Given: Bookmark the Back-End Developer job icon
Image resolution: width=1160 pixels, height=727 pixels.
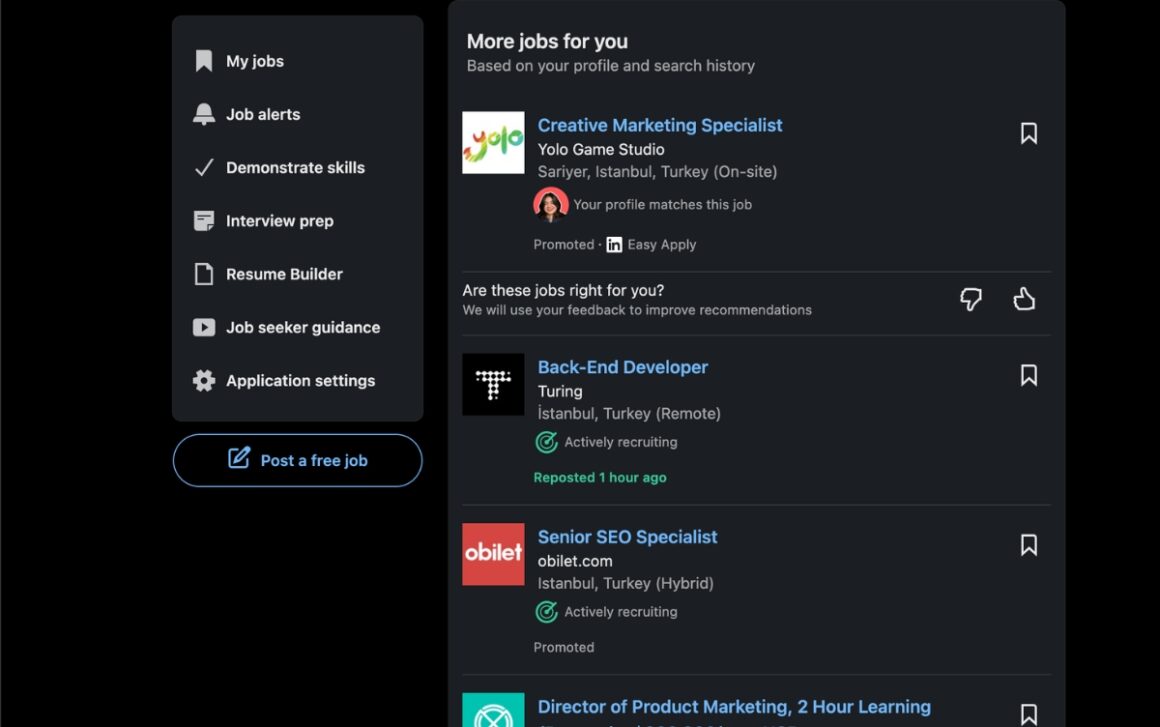Looking at the screenshot, I should click(1028, 375).
